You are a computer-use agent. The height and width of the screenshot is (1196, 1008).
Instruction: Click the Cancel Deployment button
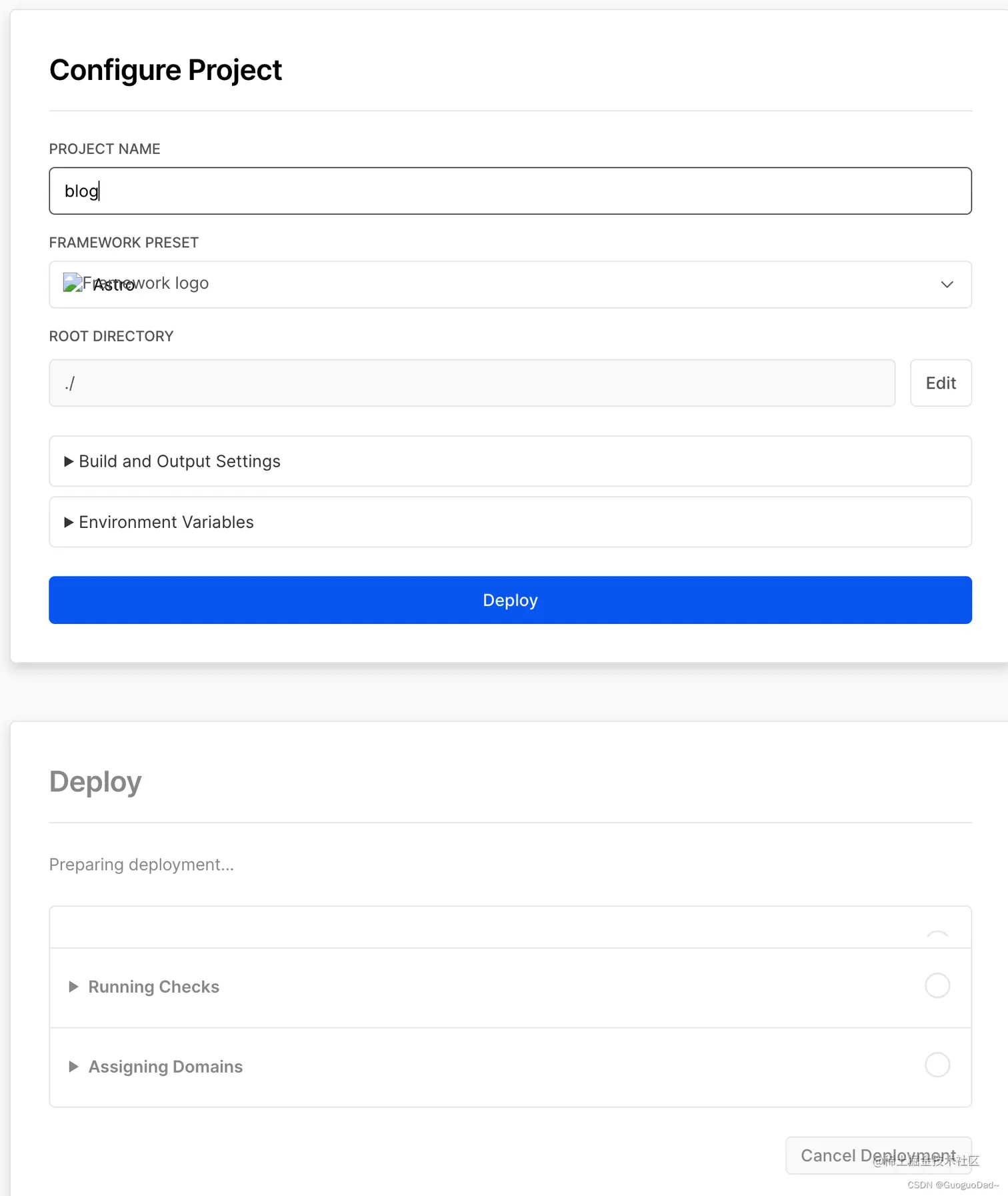click(x=878, y=1155)
